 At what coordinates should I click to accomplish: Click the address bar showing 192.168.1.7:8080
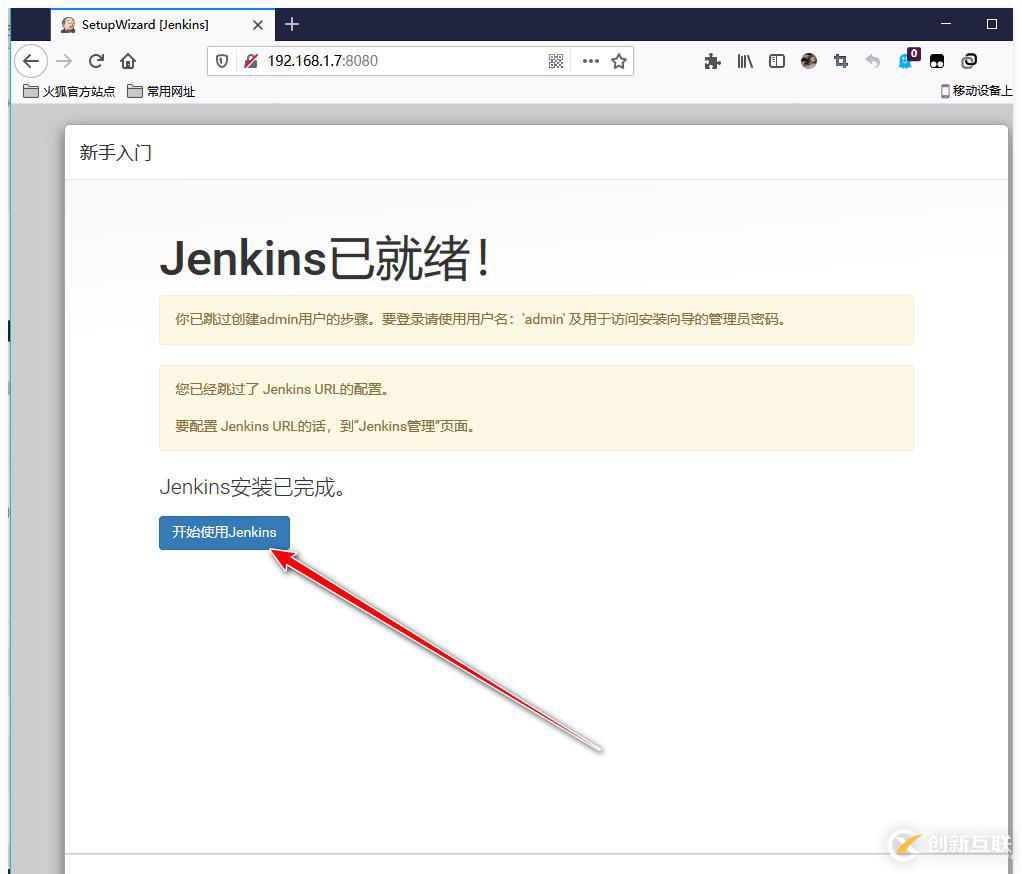click(400, 61)
